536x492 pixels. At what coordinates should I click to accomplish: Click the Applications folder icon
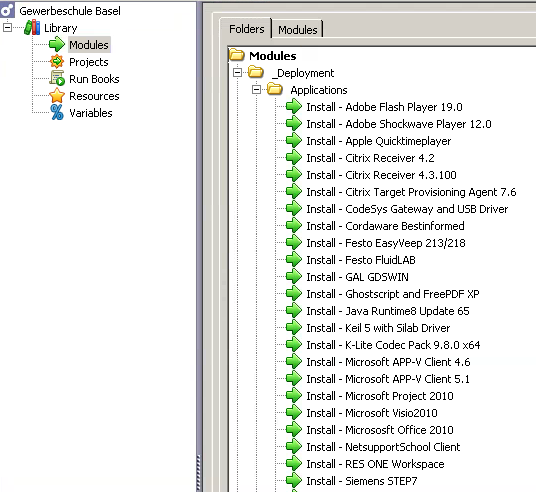tap(275, 90)
